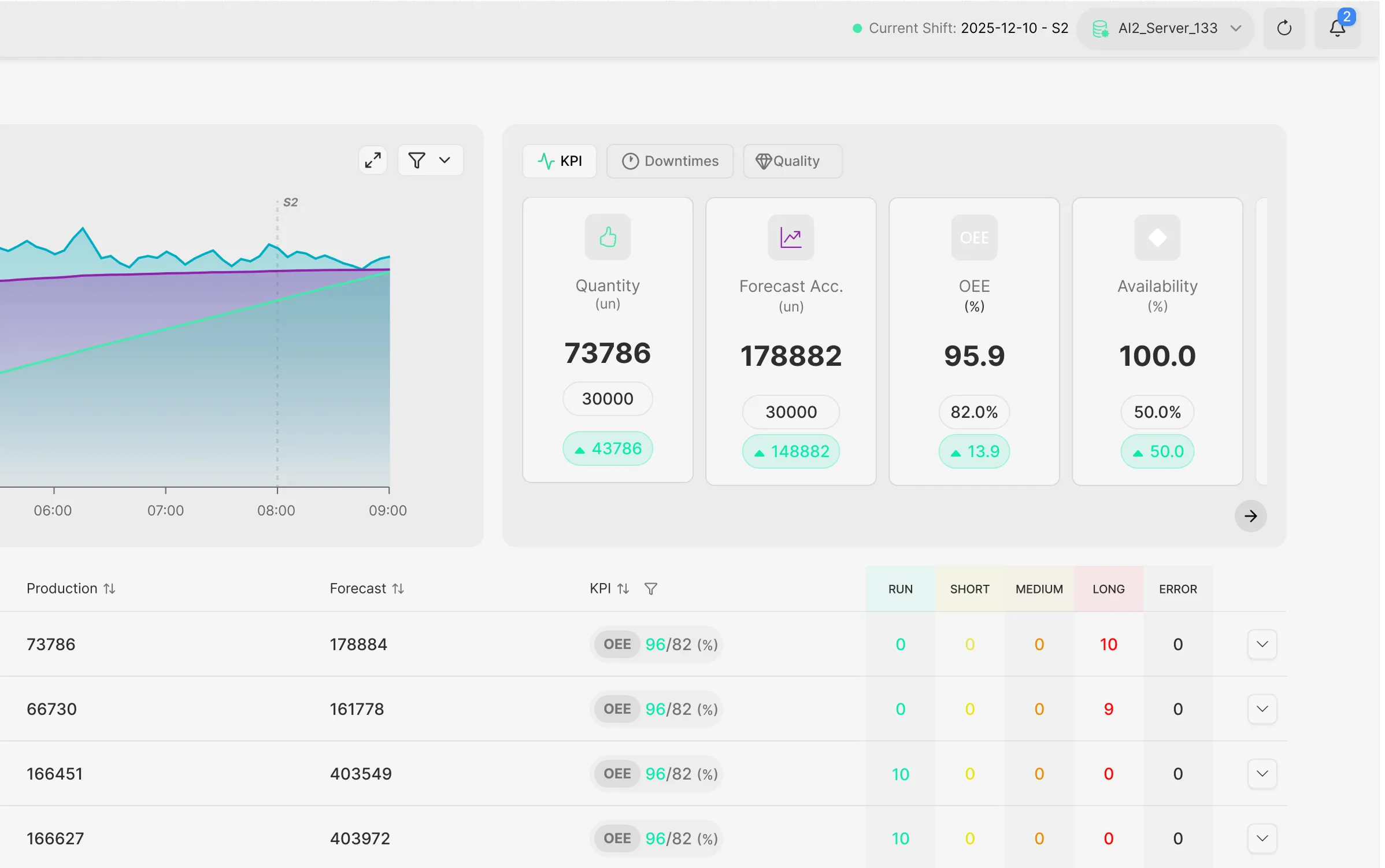The width and height of the screenshot is (1385, 868).
Task: Switch to the Quality tab
Action: click(792, 161)
